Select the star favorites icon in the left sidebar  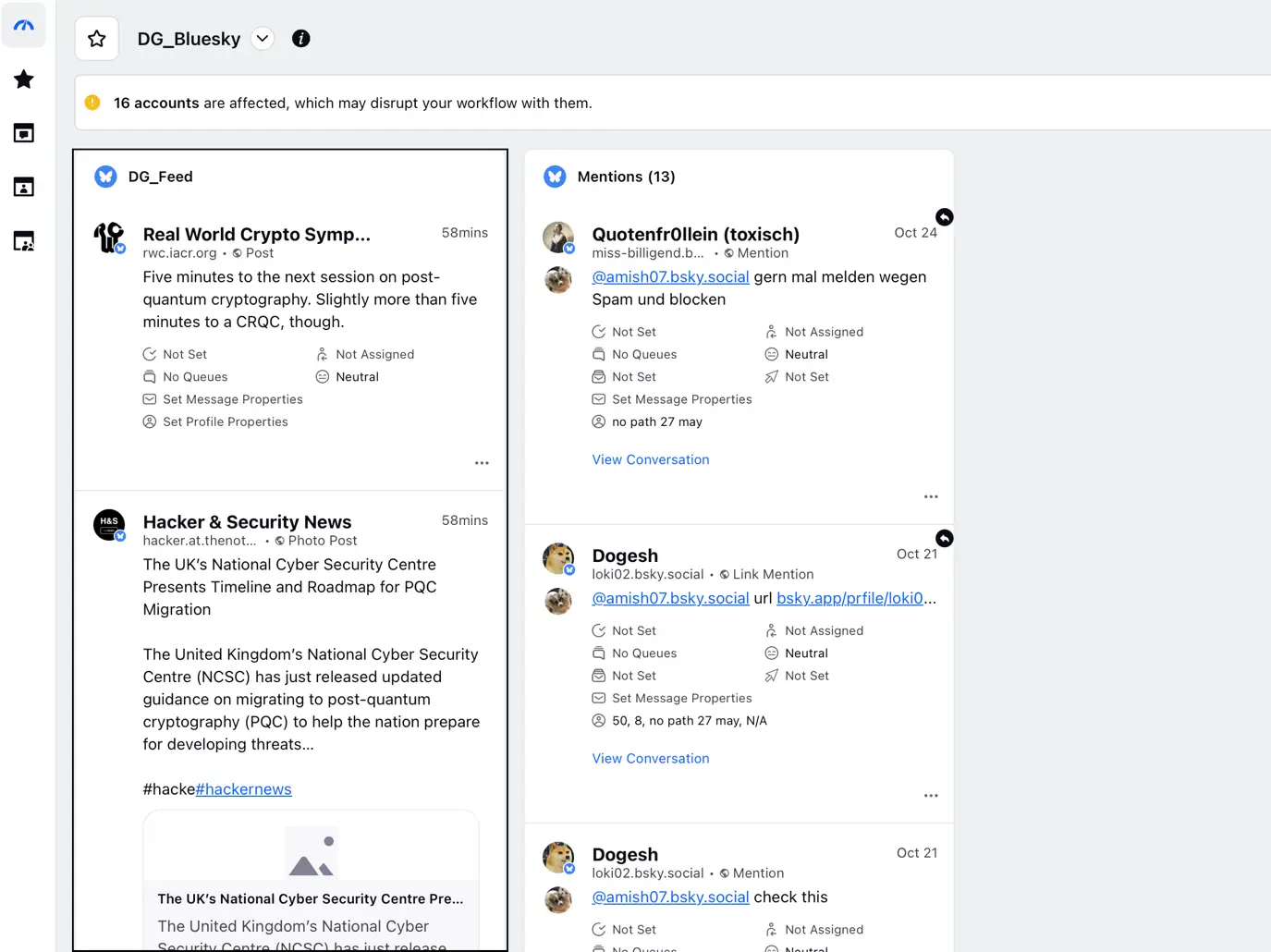23,79
